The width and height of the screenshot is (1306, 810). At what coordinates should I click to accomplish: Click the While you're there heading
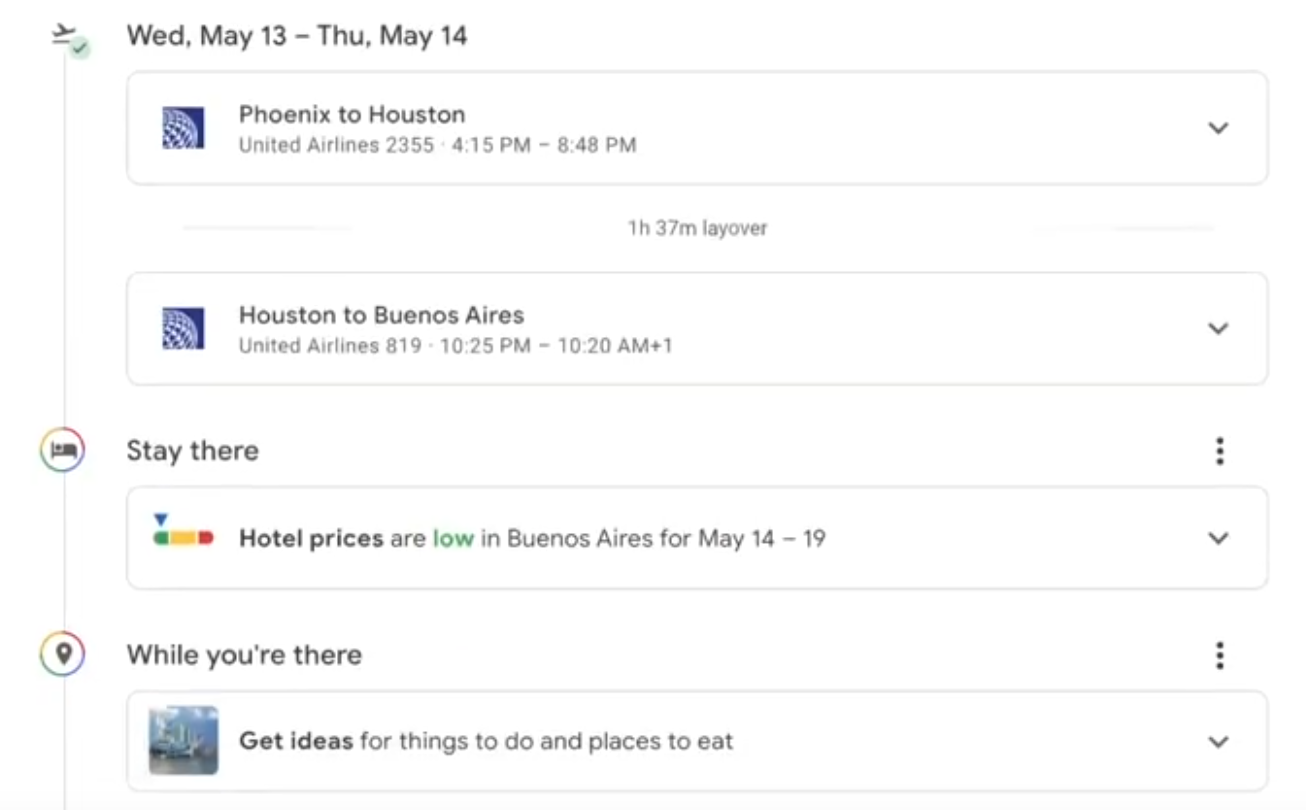pyautogui.click(x=244, y=655)
